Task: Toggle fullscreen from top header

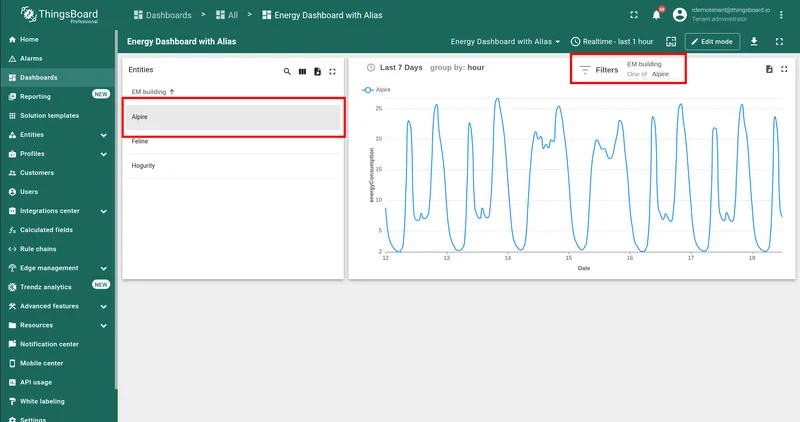Action: 634,15
